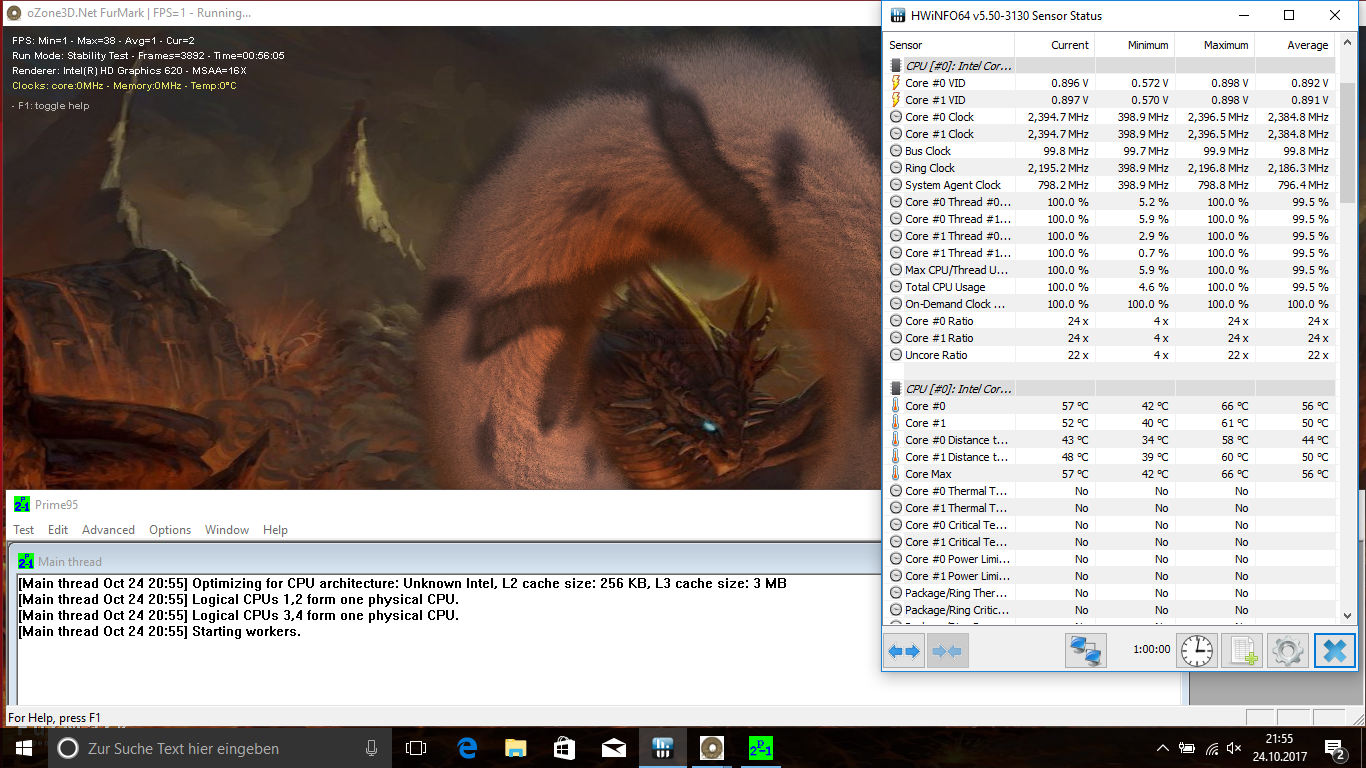Select the Total CPU Usage row
This screenshot has height=768, width=1366.
(x=1110, y=287)
